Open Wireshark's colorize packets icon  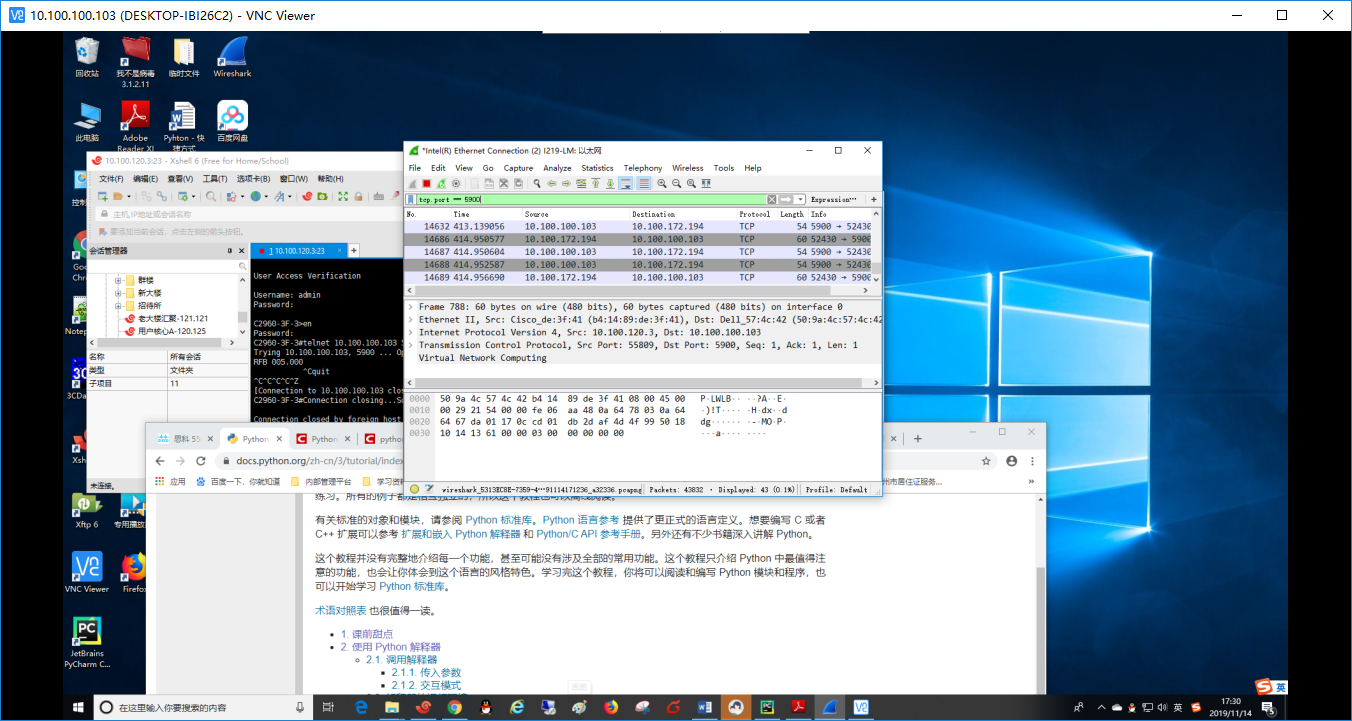coord(644,184)
